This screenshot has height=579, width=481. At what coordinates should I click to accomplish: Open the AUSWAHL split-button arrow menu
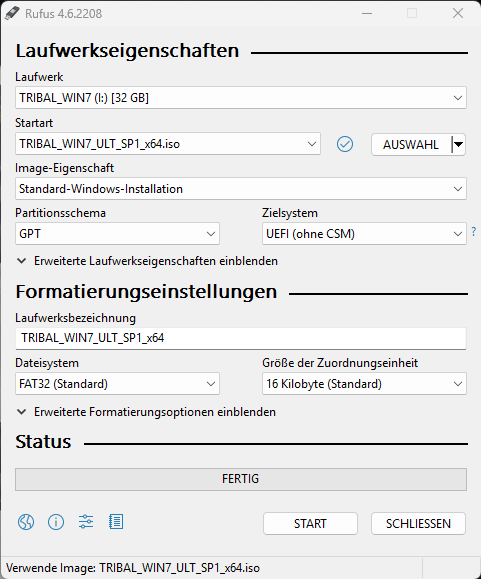tap(458, 144)
